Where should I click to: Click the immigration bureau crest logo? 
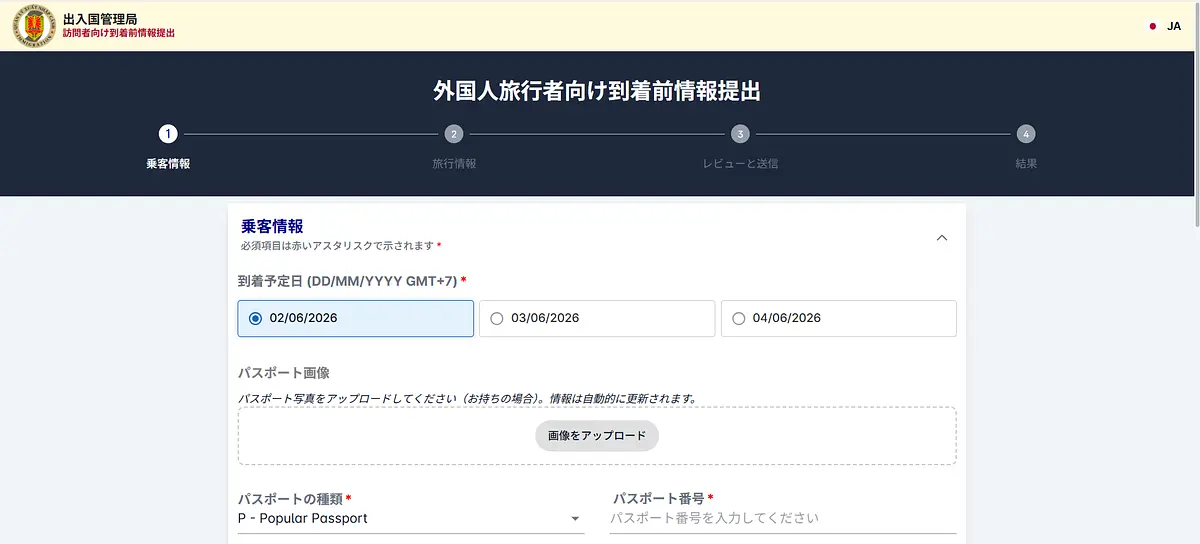[35, 26]
